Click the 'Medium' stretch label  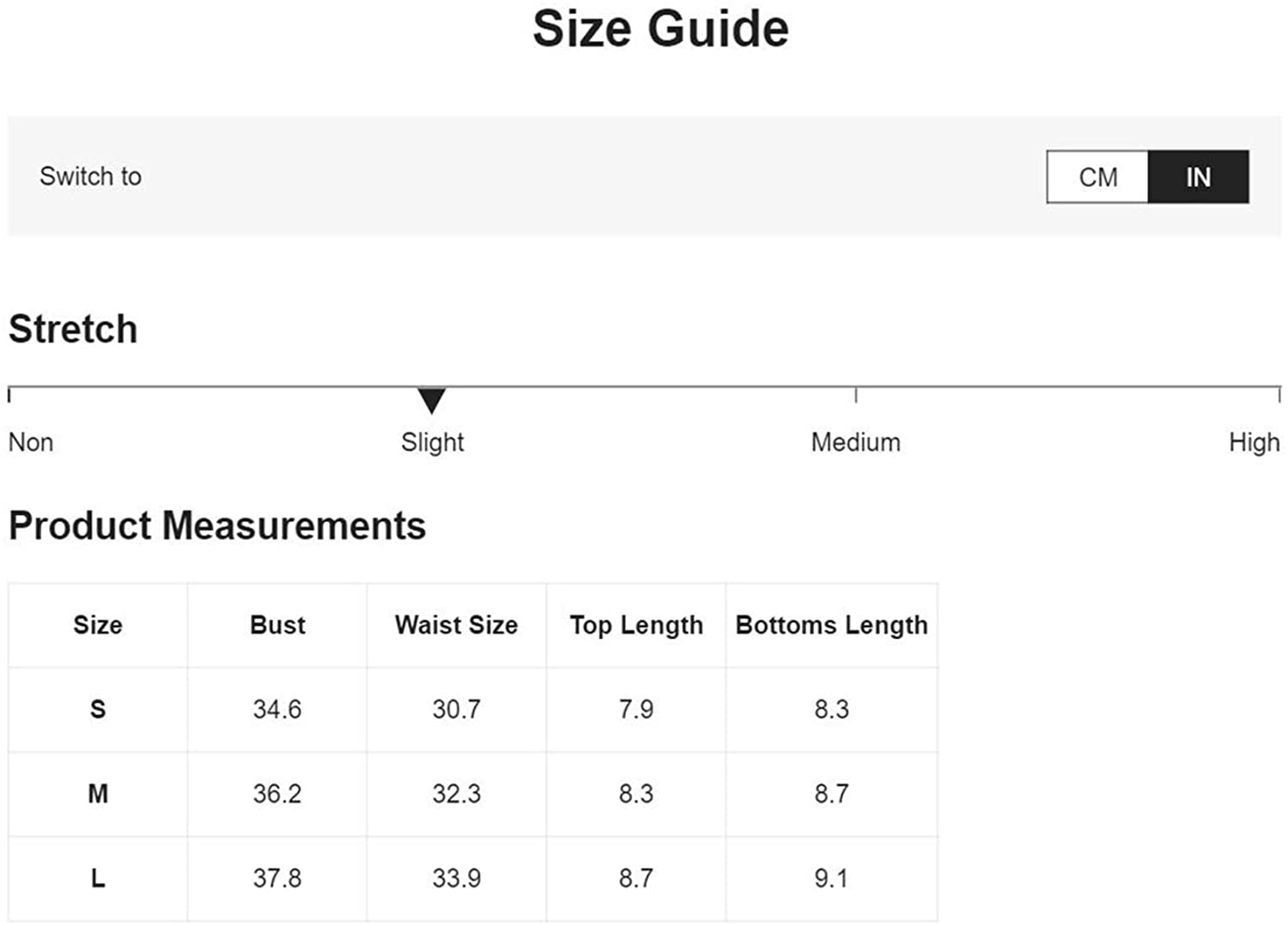coord(856,442)
